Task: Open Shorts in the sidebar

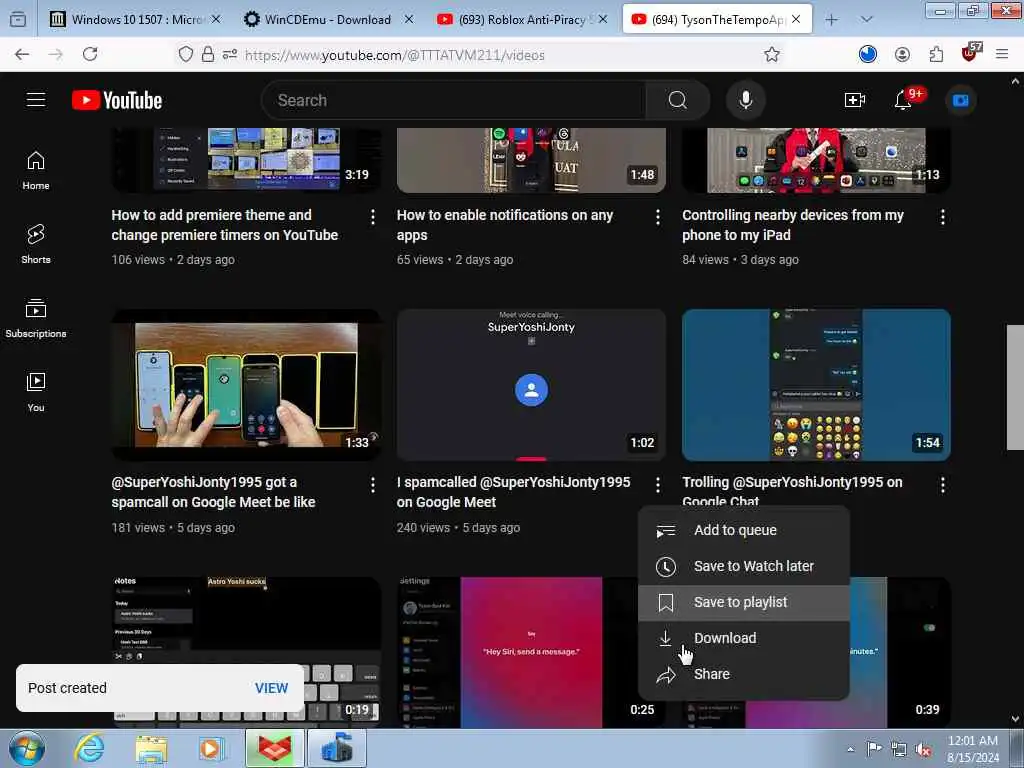Action: [36, 244]
